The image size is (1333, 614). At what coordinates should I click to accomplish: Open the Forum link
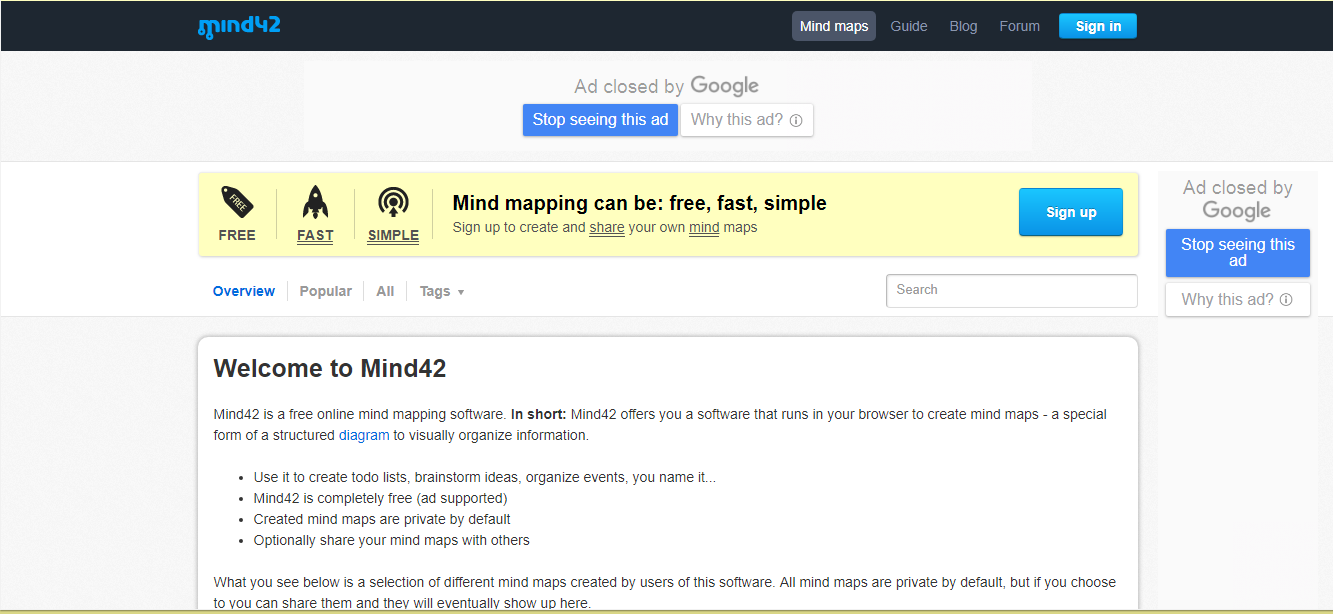[x=1019, y=26]
